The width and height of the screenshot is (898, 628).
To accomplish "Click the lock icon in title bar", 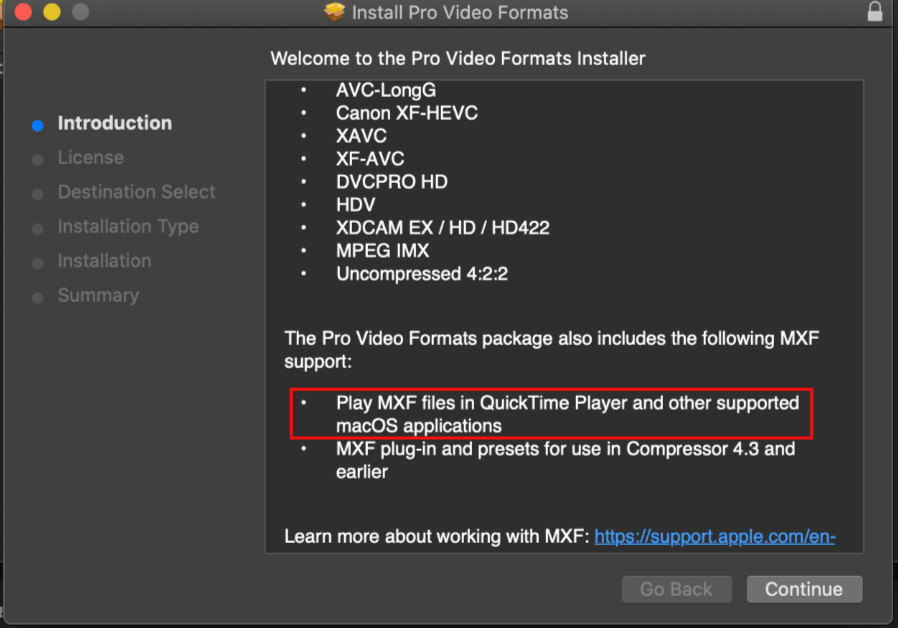I will (x=875, y=11).
